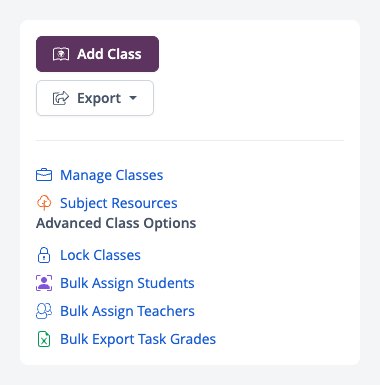This screenshot has height=385, width=380.
Task: Click the green spreadsheet file icon
Action: click(44, 339)
